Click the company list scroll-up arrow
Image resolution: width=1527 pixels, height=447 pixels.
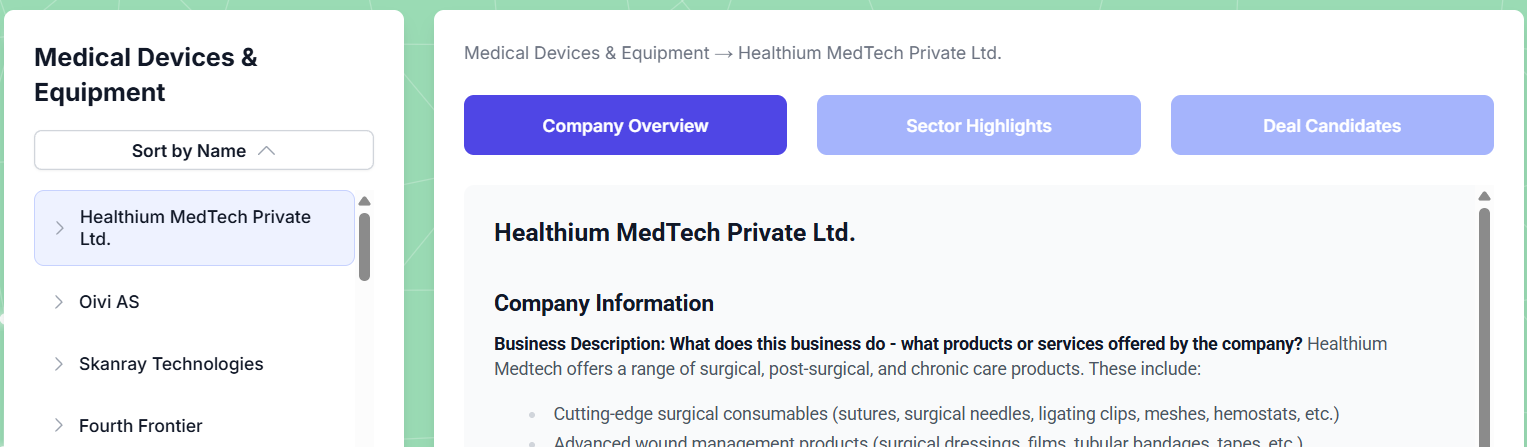(364, 201)
